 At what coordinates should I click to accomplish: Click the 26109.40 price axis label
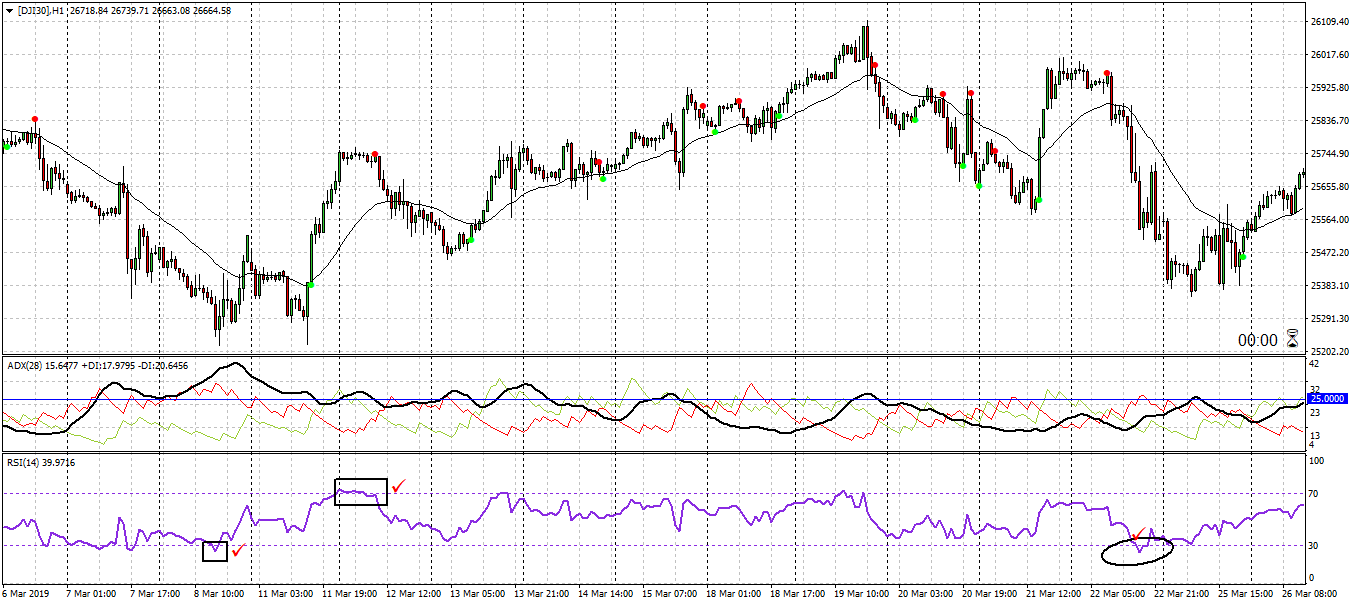pyautogui.click(x=1329, y=21)
